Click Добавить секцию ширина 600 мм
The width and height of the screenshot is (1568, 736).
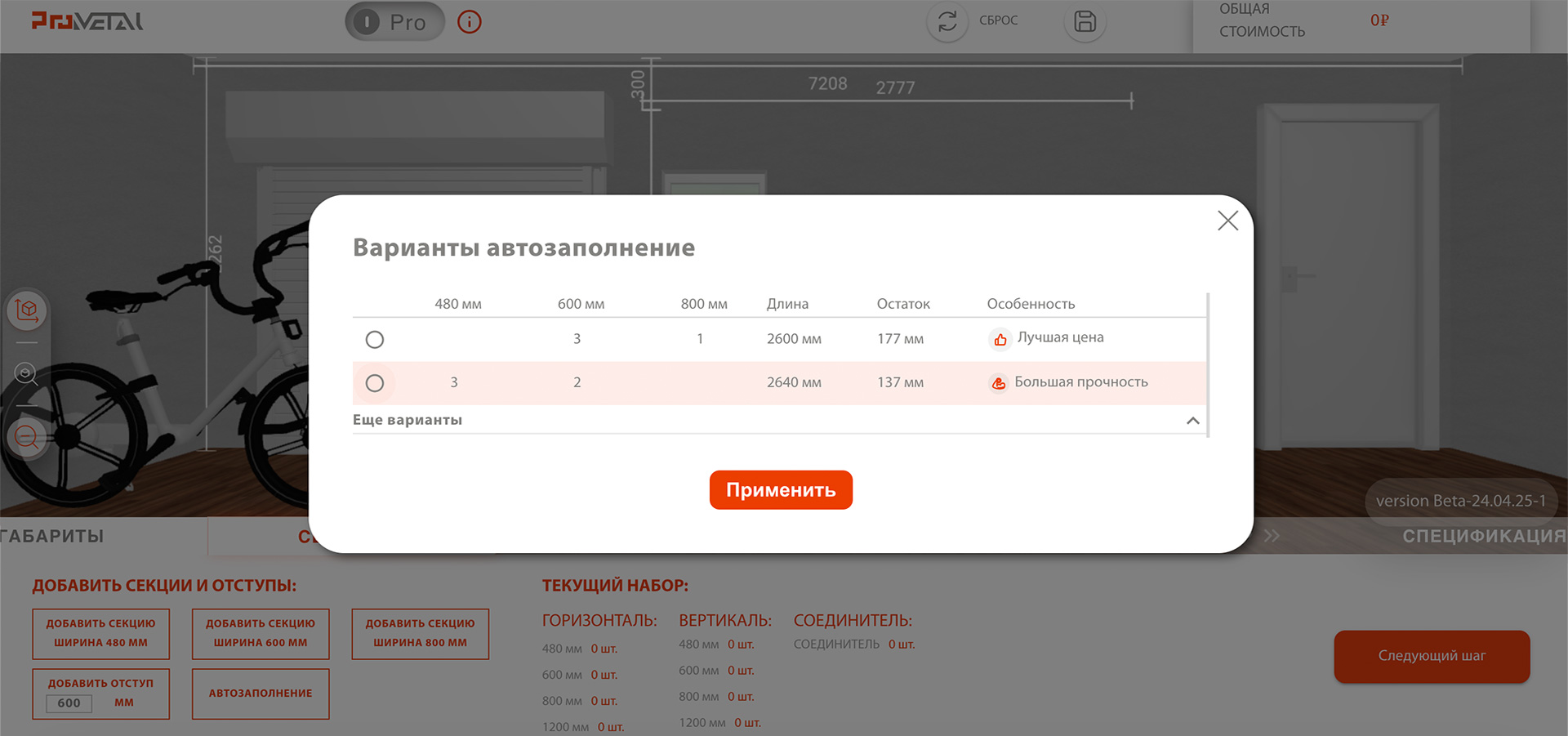pos(261,634)
